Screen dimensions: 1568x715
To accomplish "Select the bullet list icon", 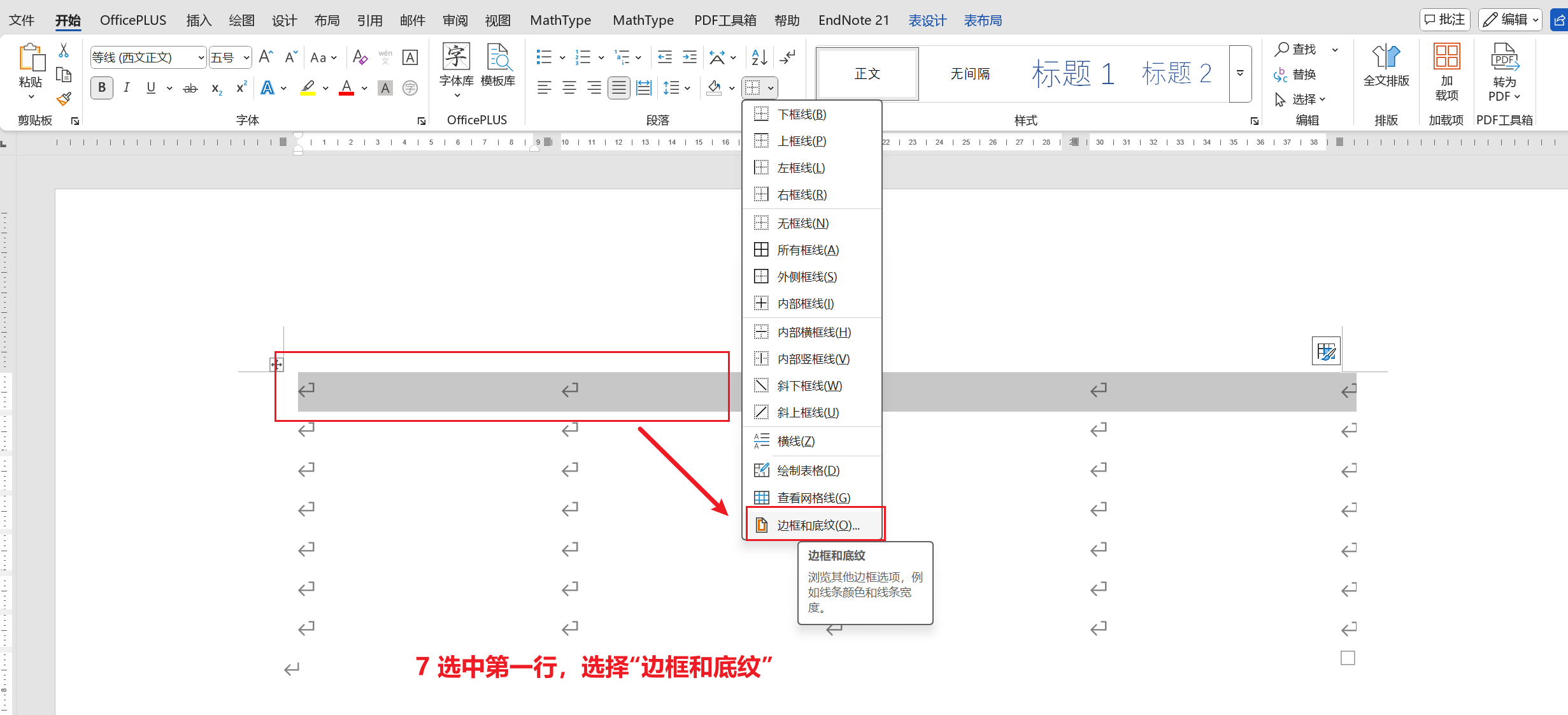I will (x=544, y=57).
